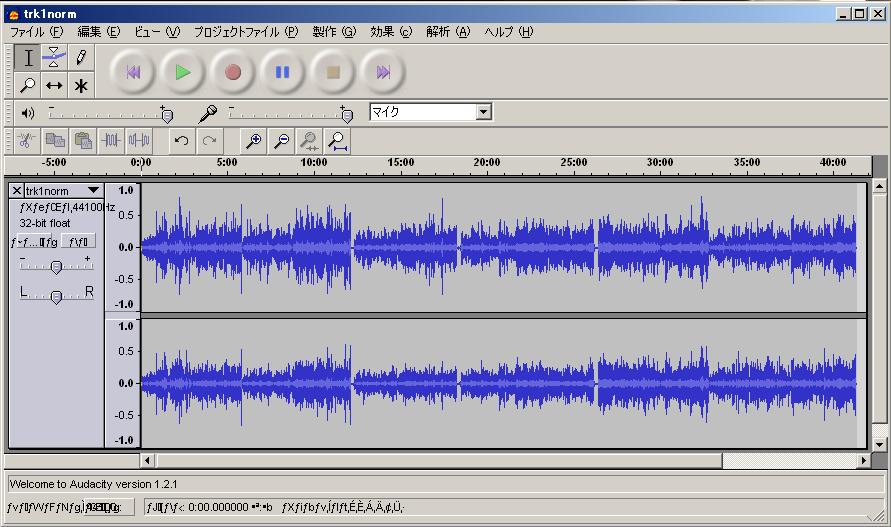The height and width of the screenshot is (527, 891).
Task: Click the output volume slider handle
Action: 167,115
